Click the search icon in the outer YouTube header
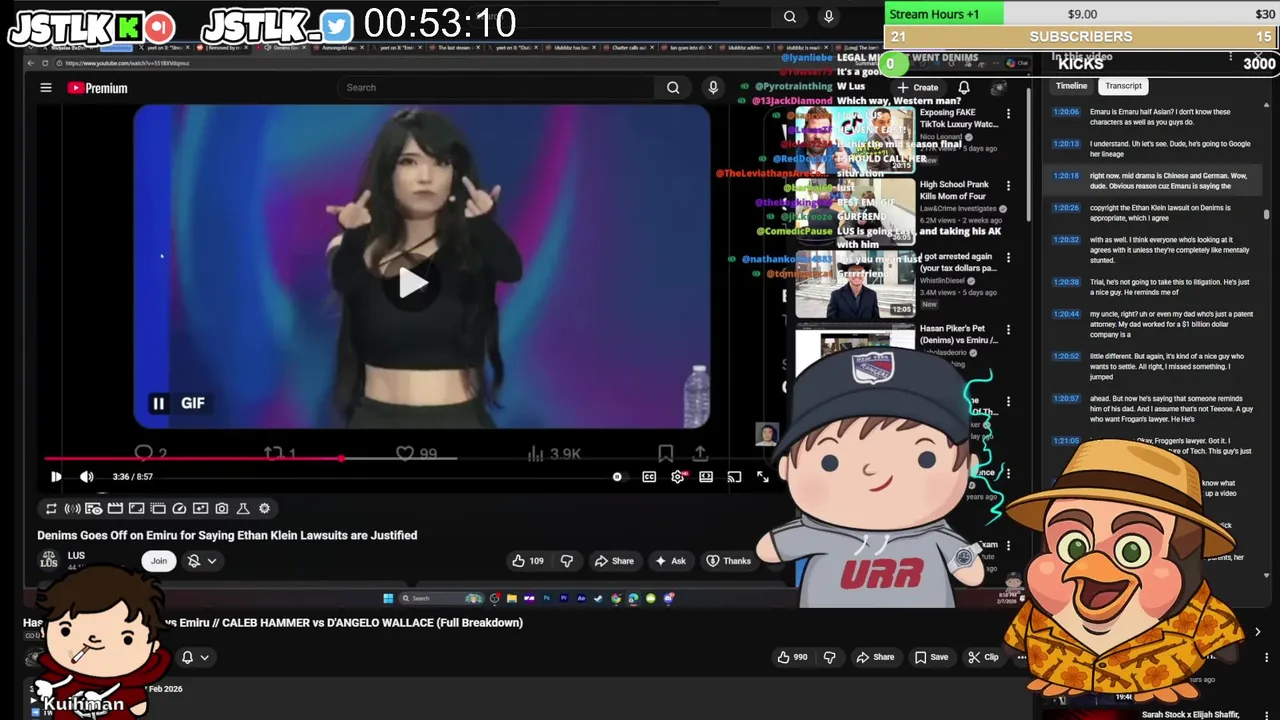 coord(790,17)
